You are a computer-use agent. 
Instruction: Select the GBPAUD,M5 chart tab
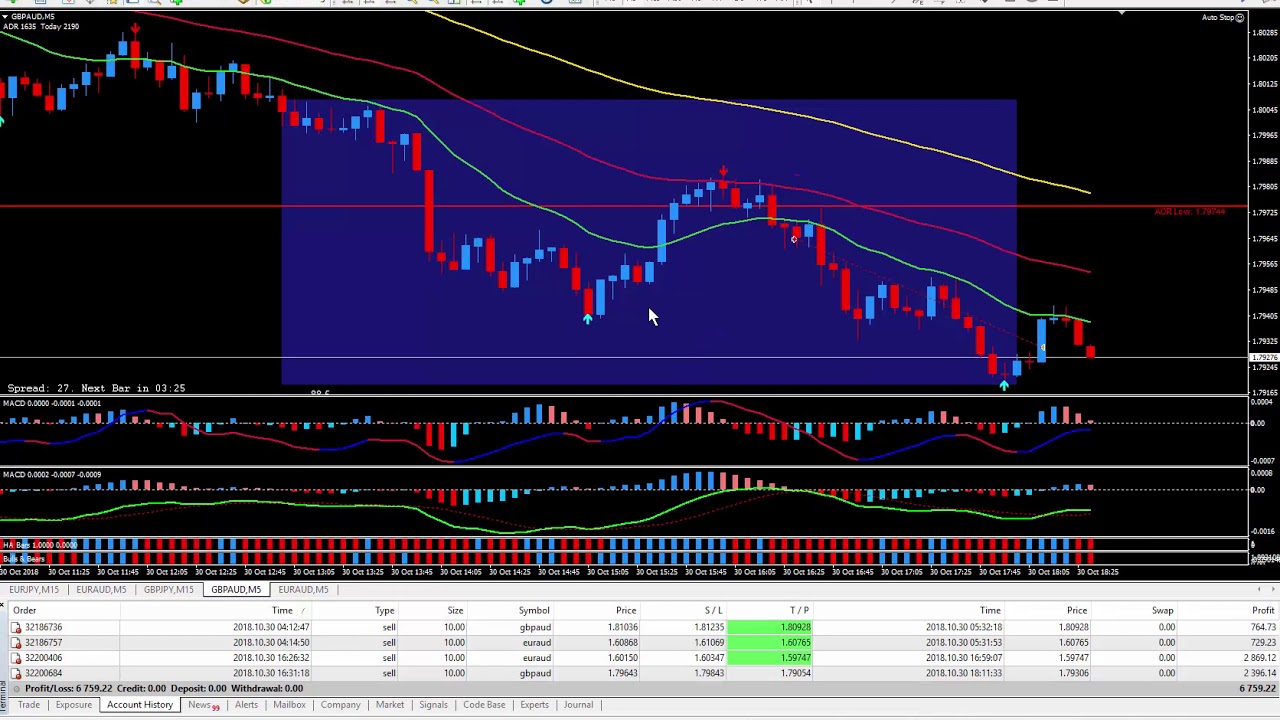[236, 590]
